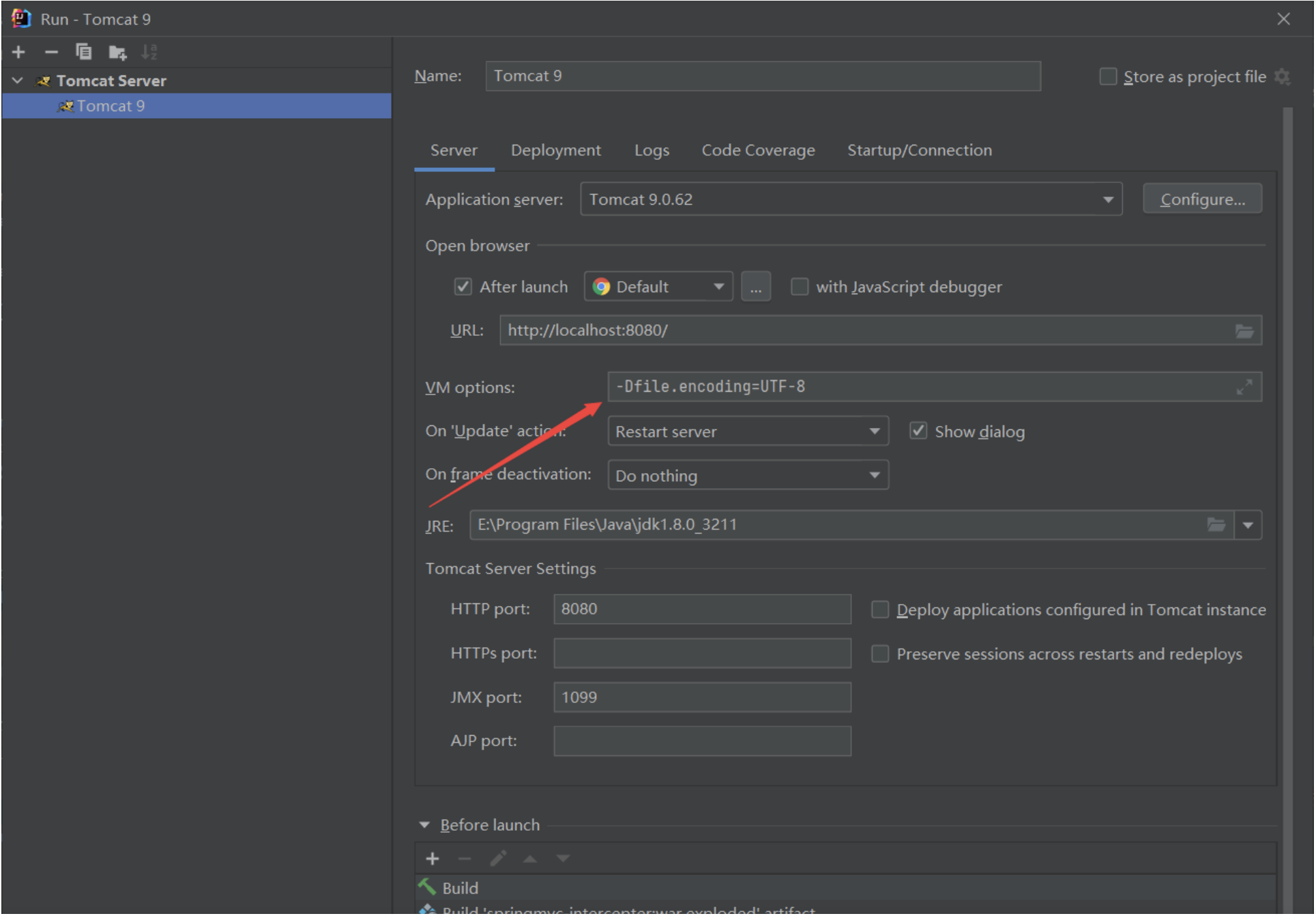This screenshot has width=1316, height=916.
Task: Click the Configure... button
Action: pos(1202,199)
